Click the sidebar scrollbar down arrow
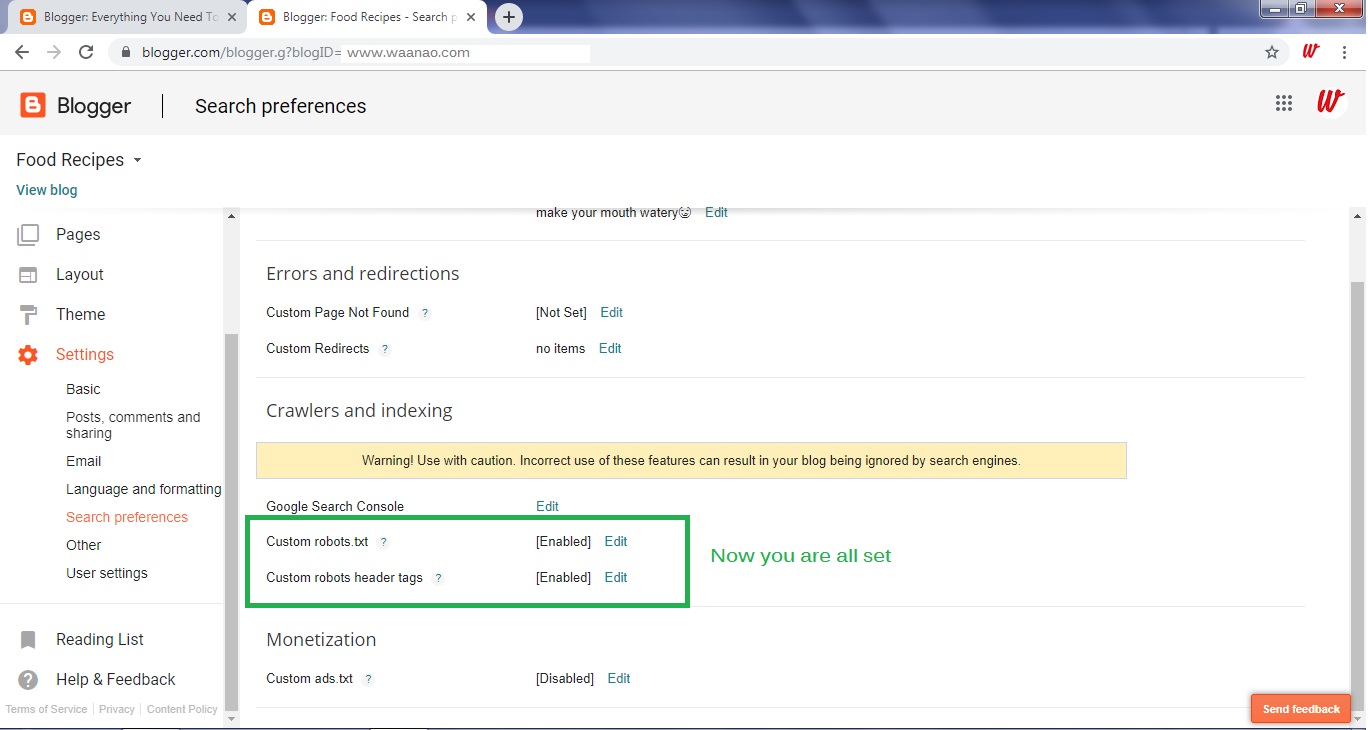This screenshot has width=1368, height=730. 231,719
